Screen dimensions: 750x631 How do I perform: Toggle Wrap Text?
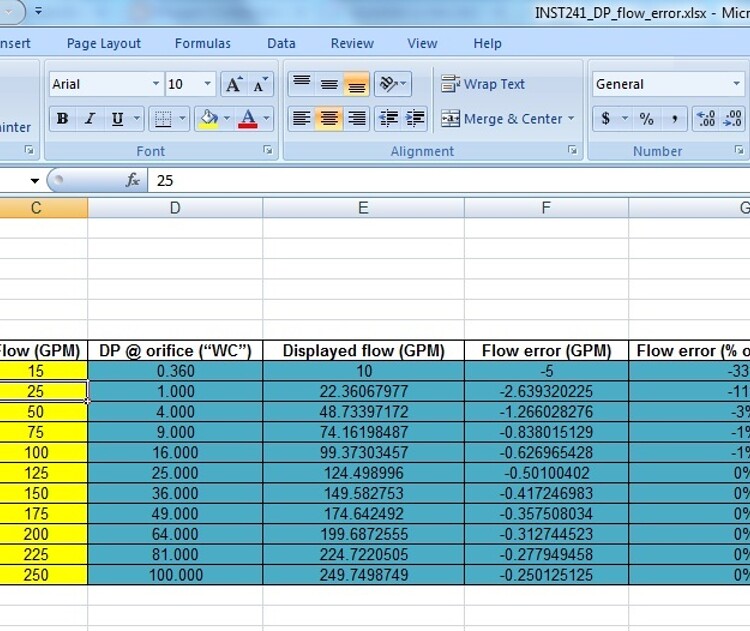click(x=483, y=84)
